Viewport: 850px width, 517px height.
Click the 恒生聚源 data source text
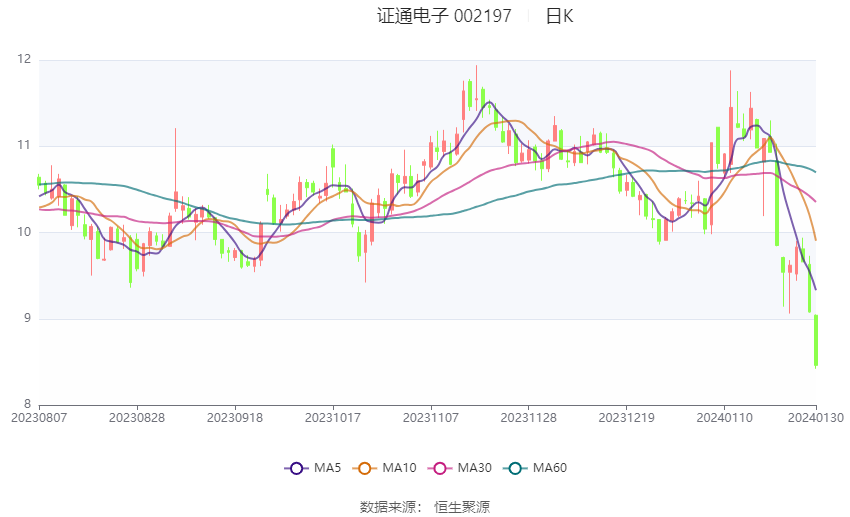pyautogui.click(x=462, y=507)
